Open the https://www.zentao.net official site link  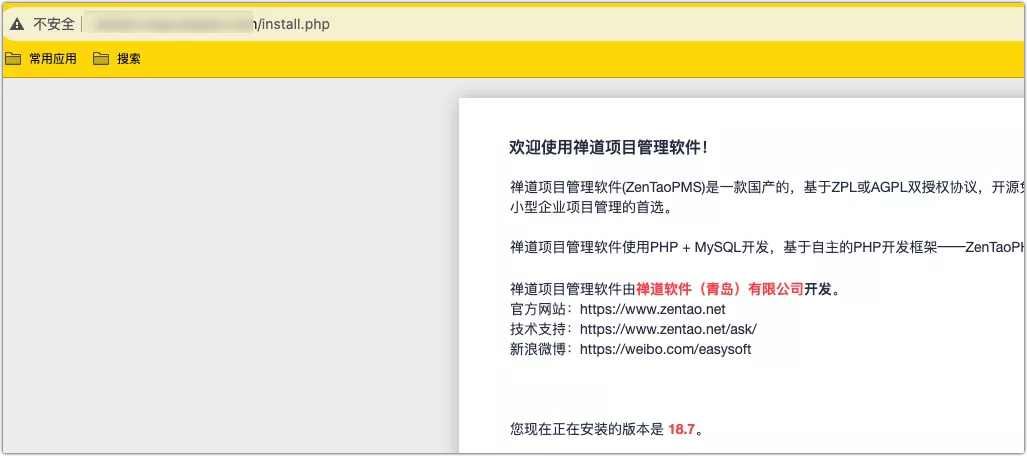(653, 309)
